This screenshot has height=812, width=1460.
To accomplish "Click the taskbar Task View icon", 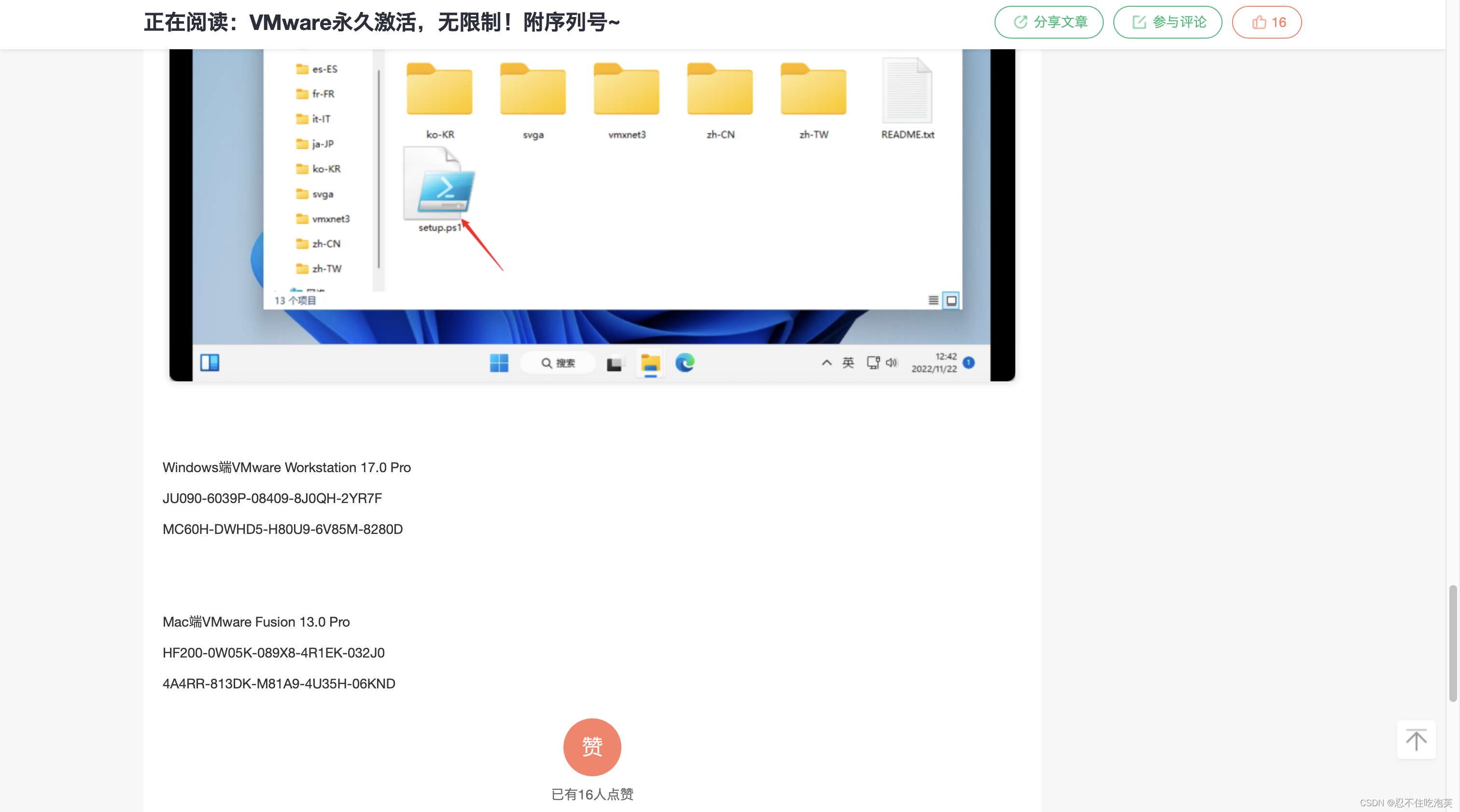I will [615, 363].
